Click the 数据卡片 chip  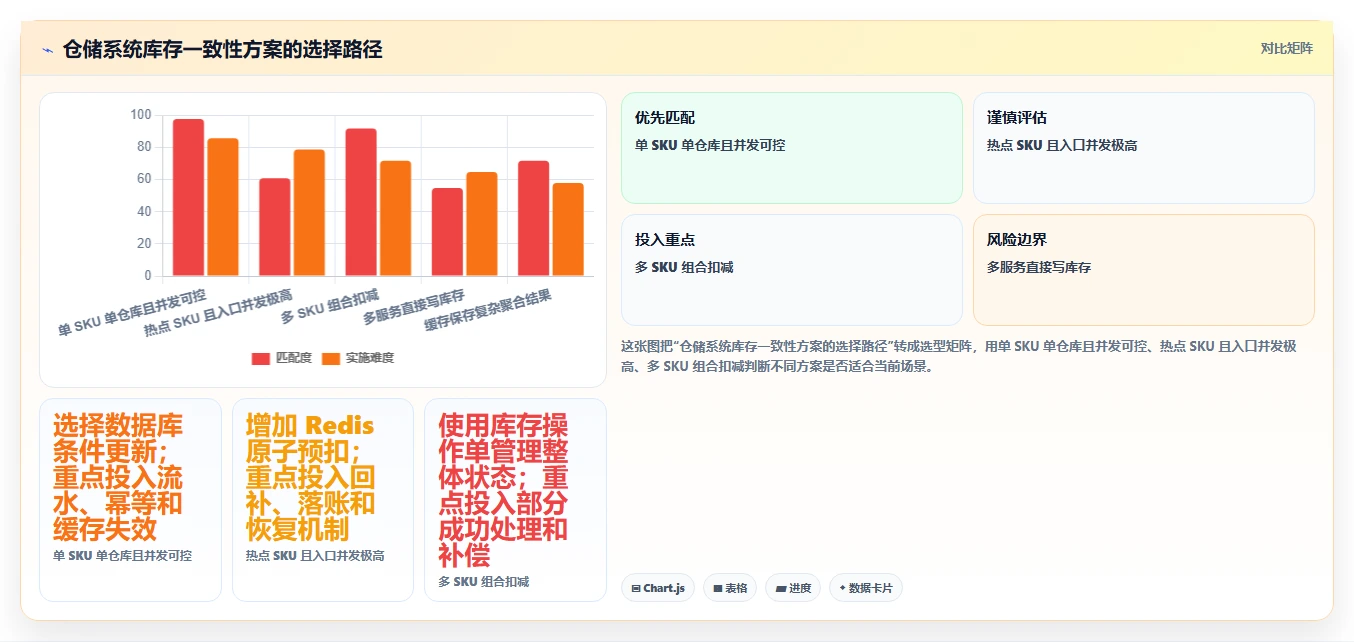[866, 588]
